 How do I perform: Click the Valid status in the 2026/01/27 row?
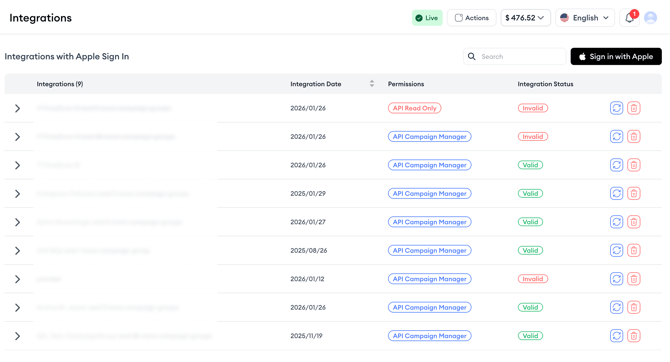(x=530, y=222)
